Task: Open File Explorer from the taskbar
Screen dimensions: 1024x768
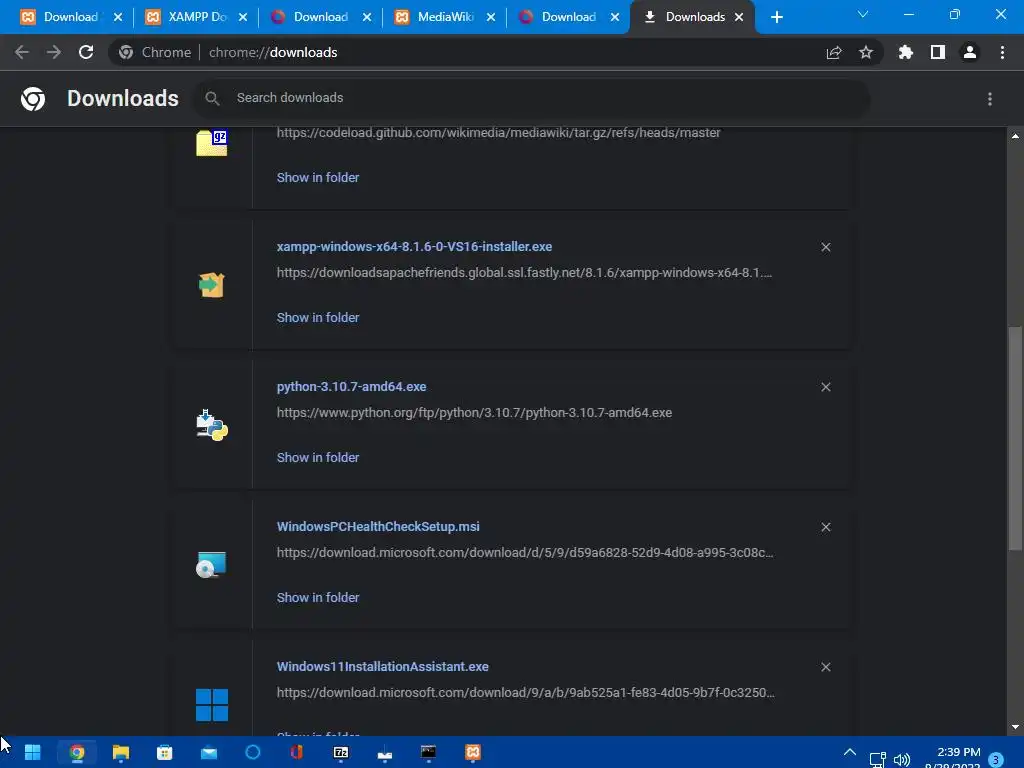Action: tap(121, 752)
